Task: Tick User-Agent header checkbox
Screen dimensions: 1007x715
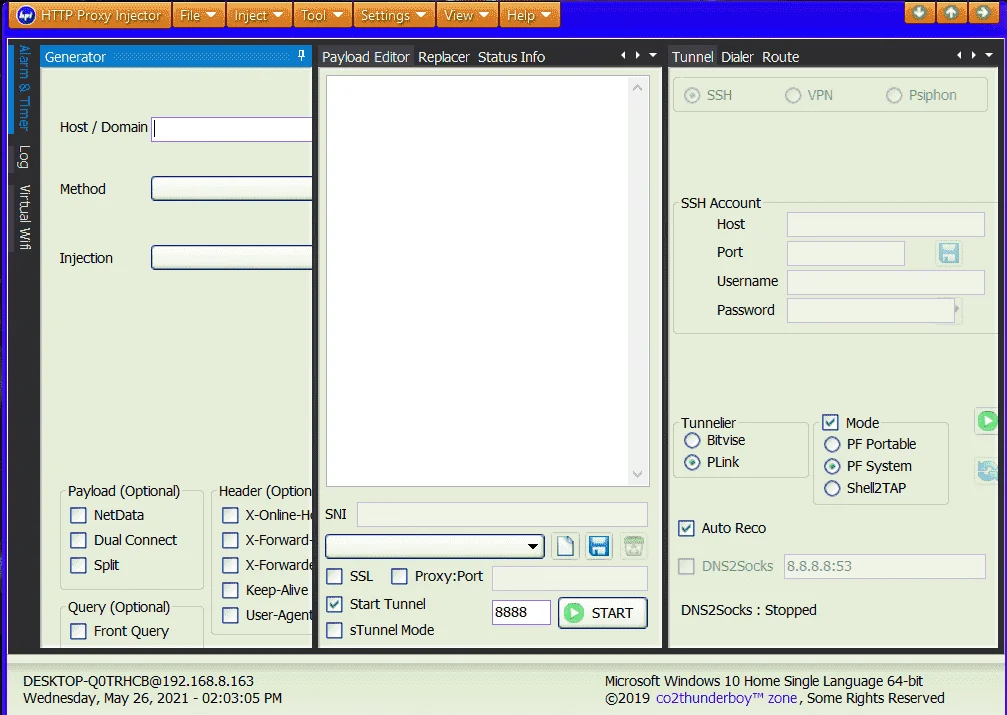Action: coord(230,615)
